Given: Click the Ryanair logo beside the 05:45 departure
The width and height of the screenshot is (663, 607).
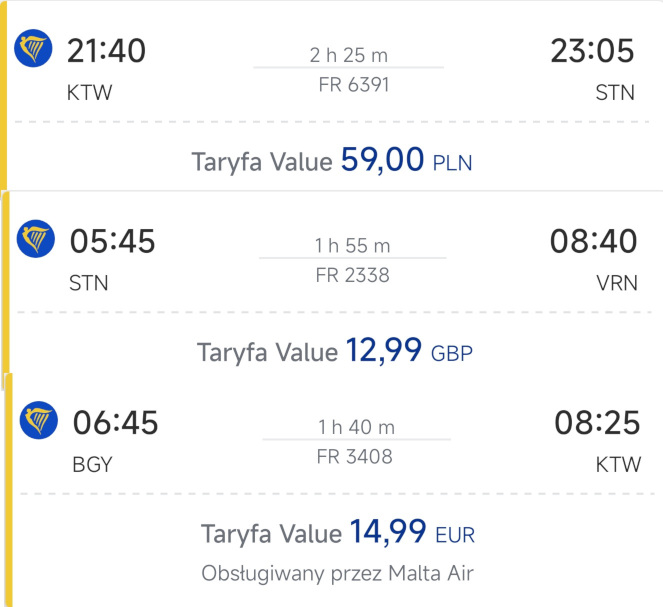Looking at the screenshot, I should [36, 239].
